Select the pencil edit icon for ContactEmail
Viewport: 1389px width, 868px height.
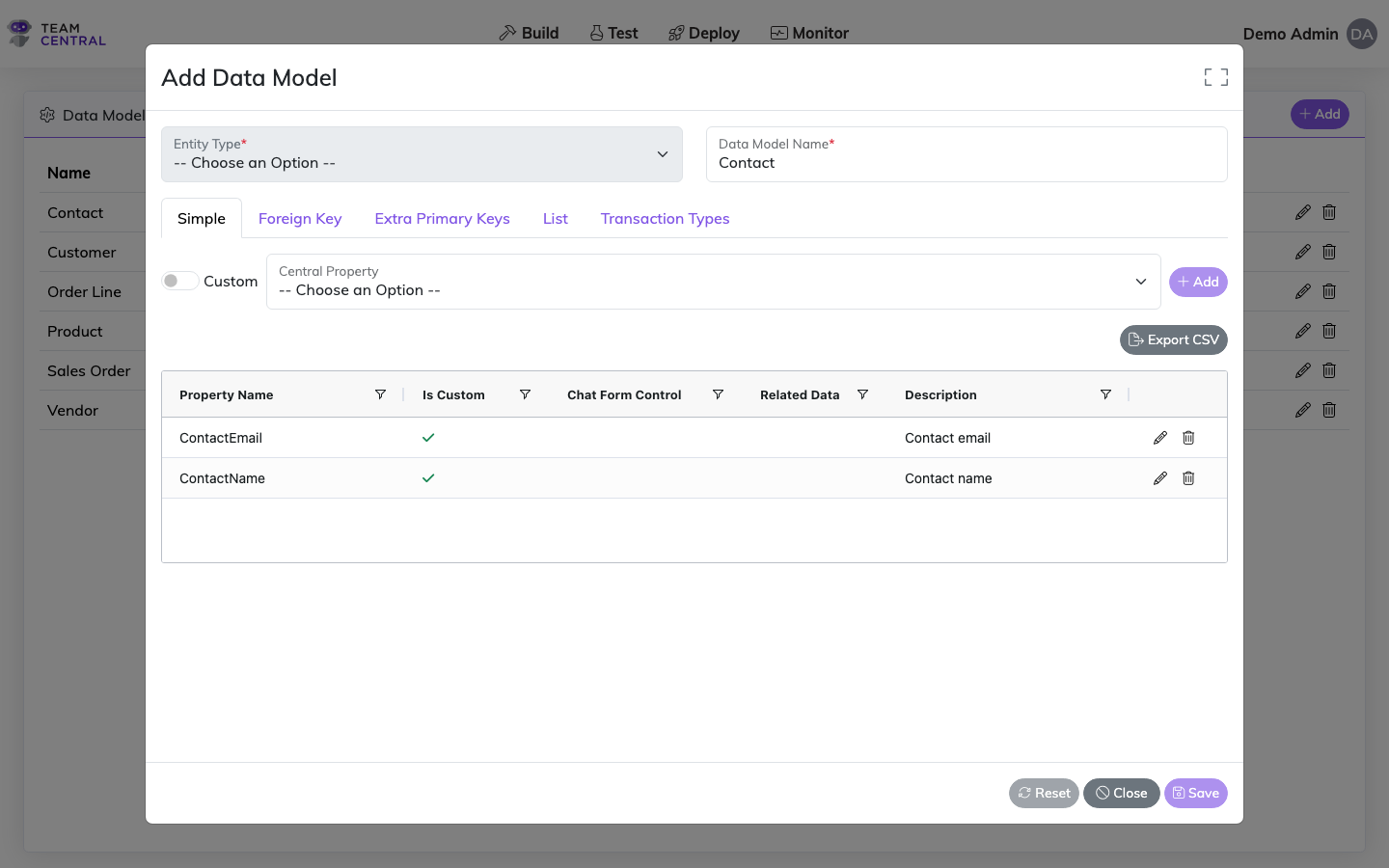(x=1159, y=437)
